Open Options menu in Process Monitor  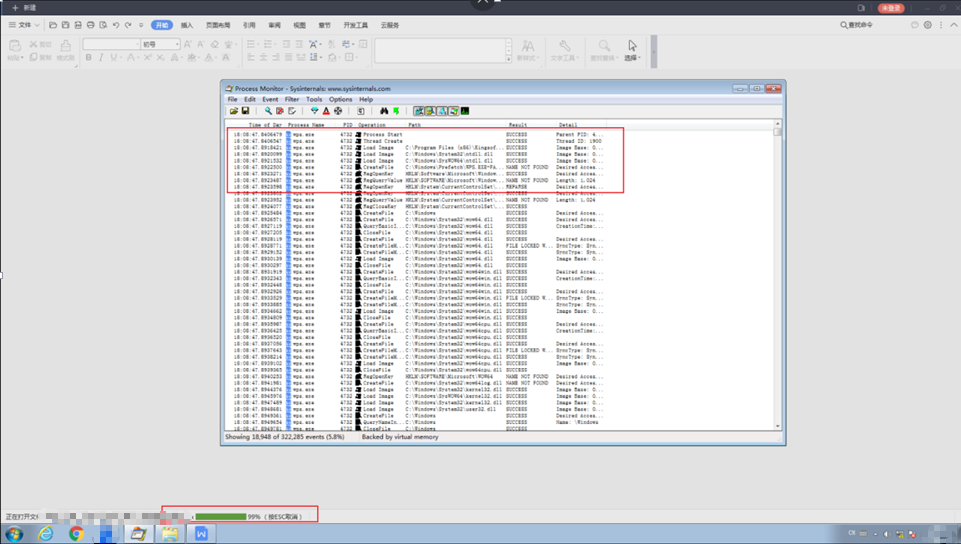(341, 99)
